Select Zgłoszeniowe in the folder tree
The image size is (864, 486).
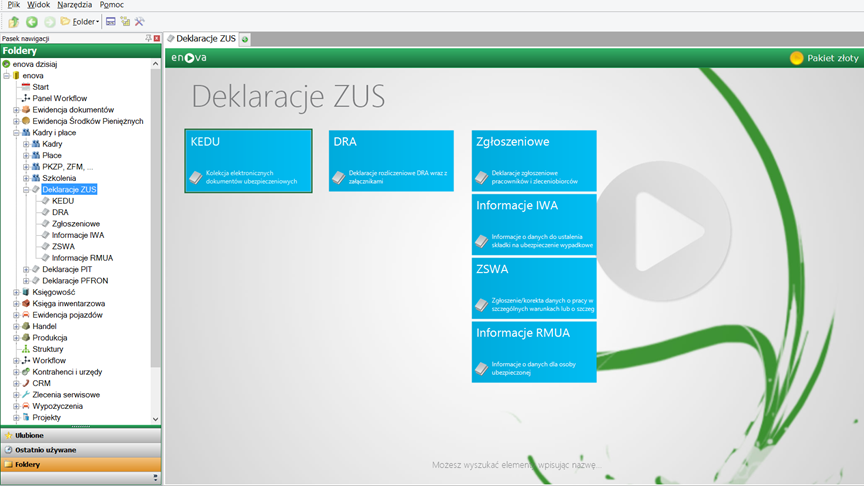pos(76,224)
